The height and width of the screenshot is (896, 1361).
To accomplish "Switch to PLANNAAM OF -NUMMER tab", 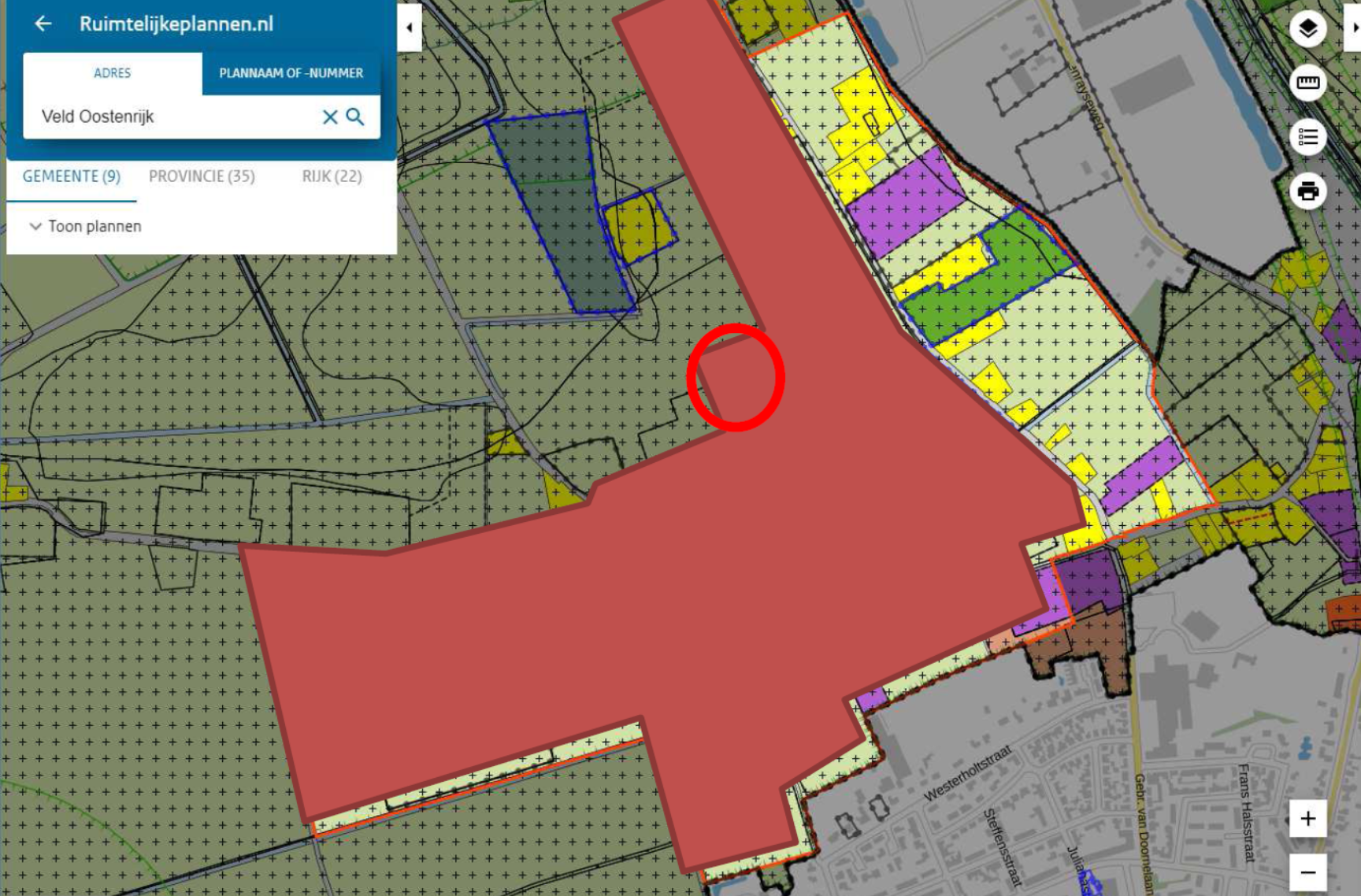I will pyautogui.click(x=291, y=73).
